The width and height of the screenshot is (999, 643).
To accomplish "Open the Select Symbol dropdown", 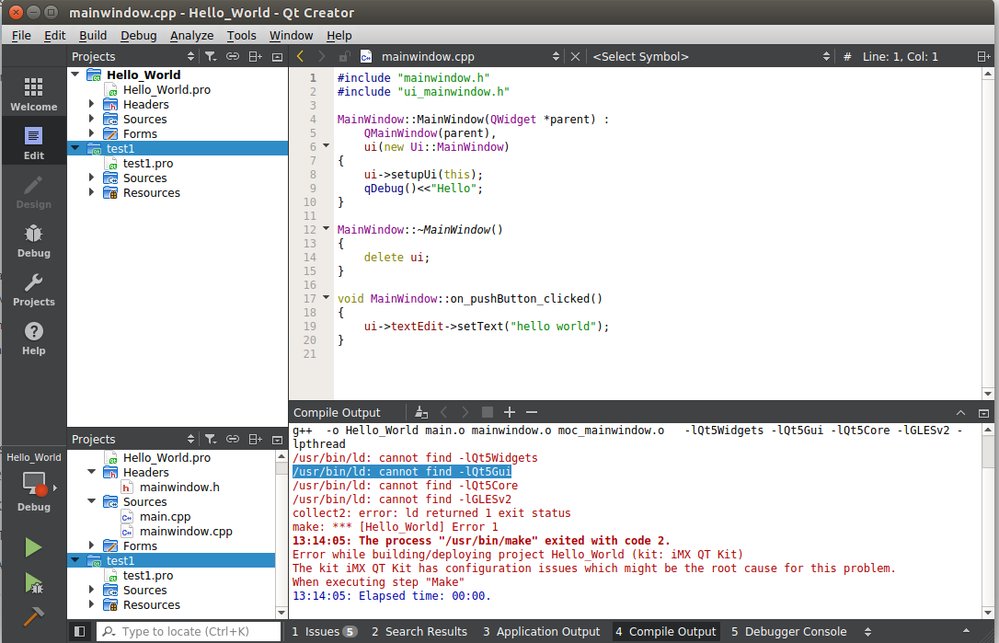I will pyautogui.click(x=710, y=57).
